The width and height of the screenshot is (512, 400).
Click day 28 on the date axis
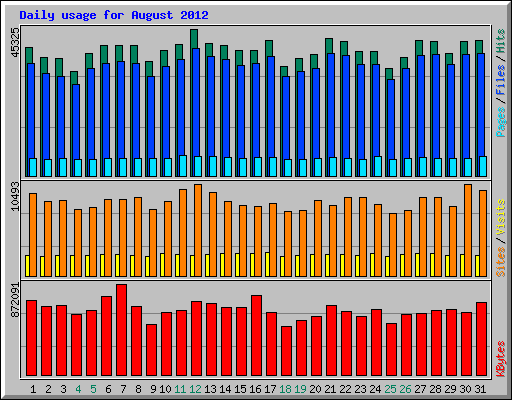click(x=435, y=389)
